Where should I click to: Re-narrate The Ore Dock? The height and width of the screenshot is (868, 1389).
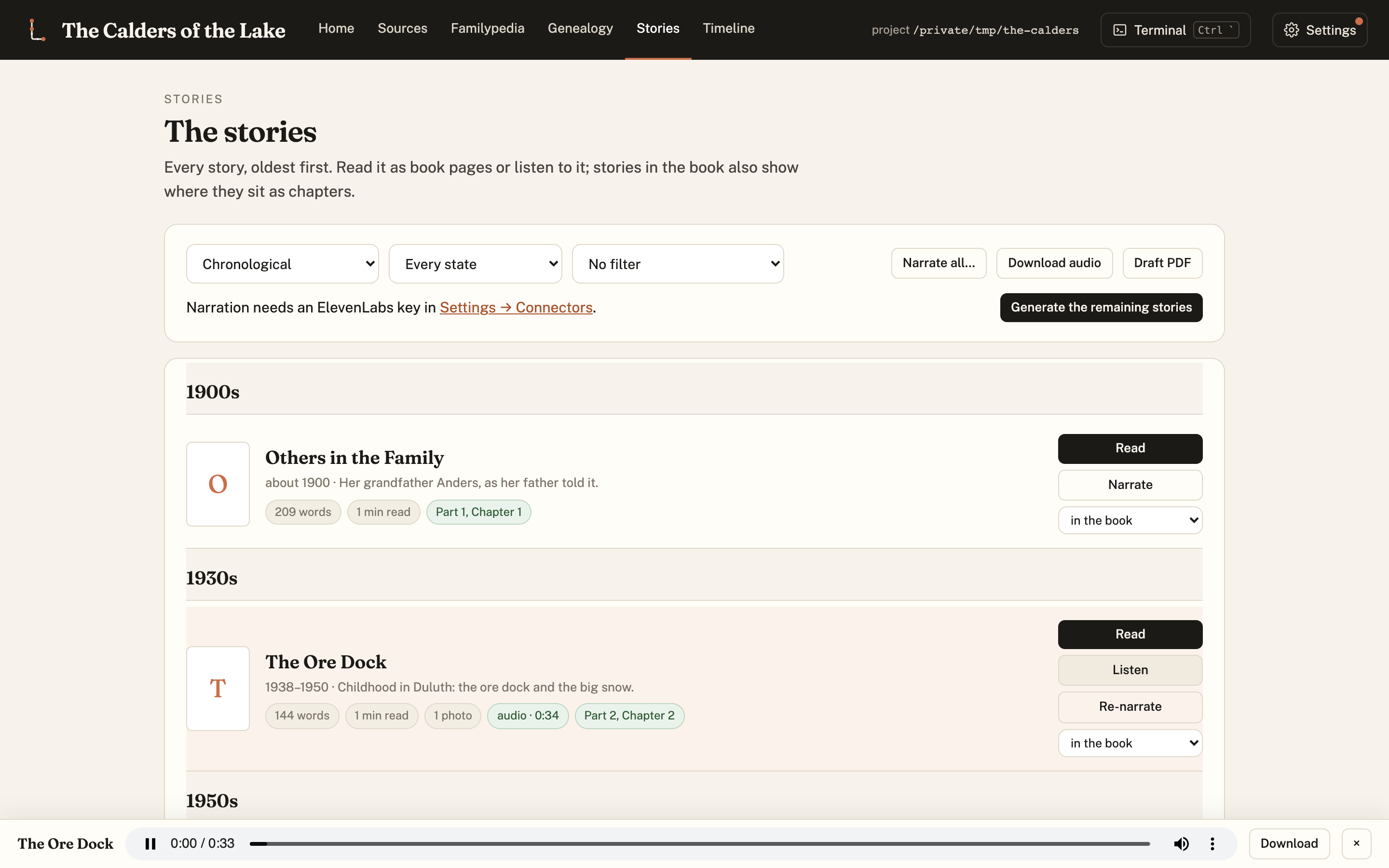click(x=1130, y=706)
